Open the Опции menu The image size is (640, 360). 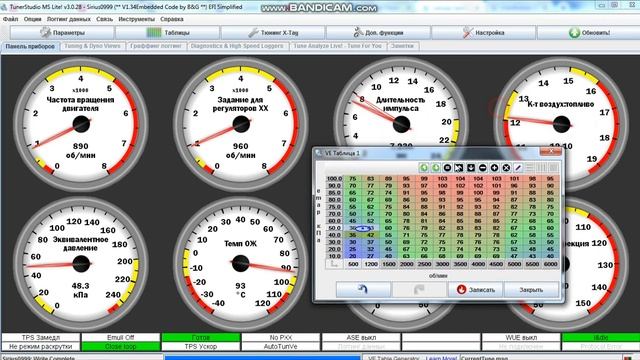(x=32, y=19)
